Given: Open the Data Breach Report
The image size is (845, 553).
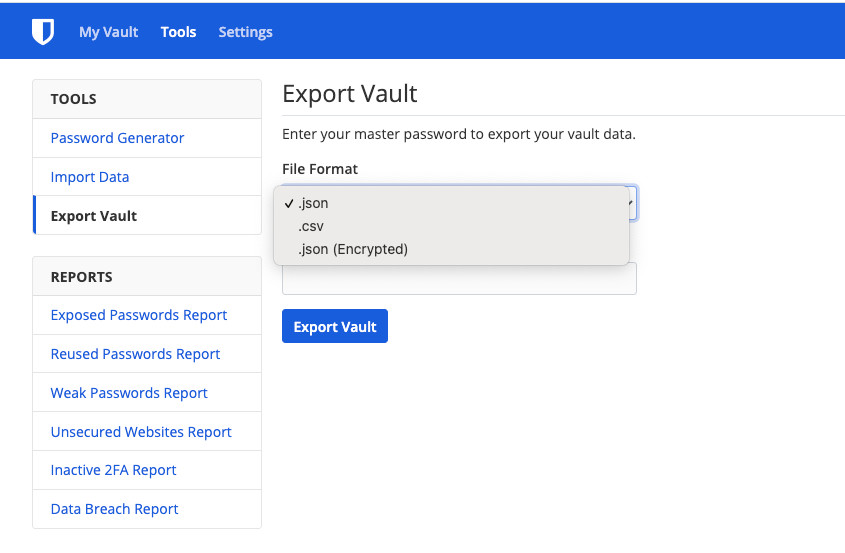Looking at the screenshot, I should pyautogui.click(x=114, y=509).
